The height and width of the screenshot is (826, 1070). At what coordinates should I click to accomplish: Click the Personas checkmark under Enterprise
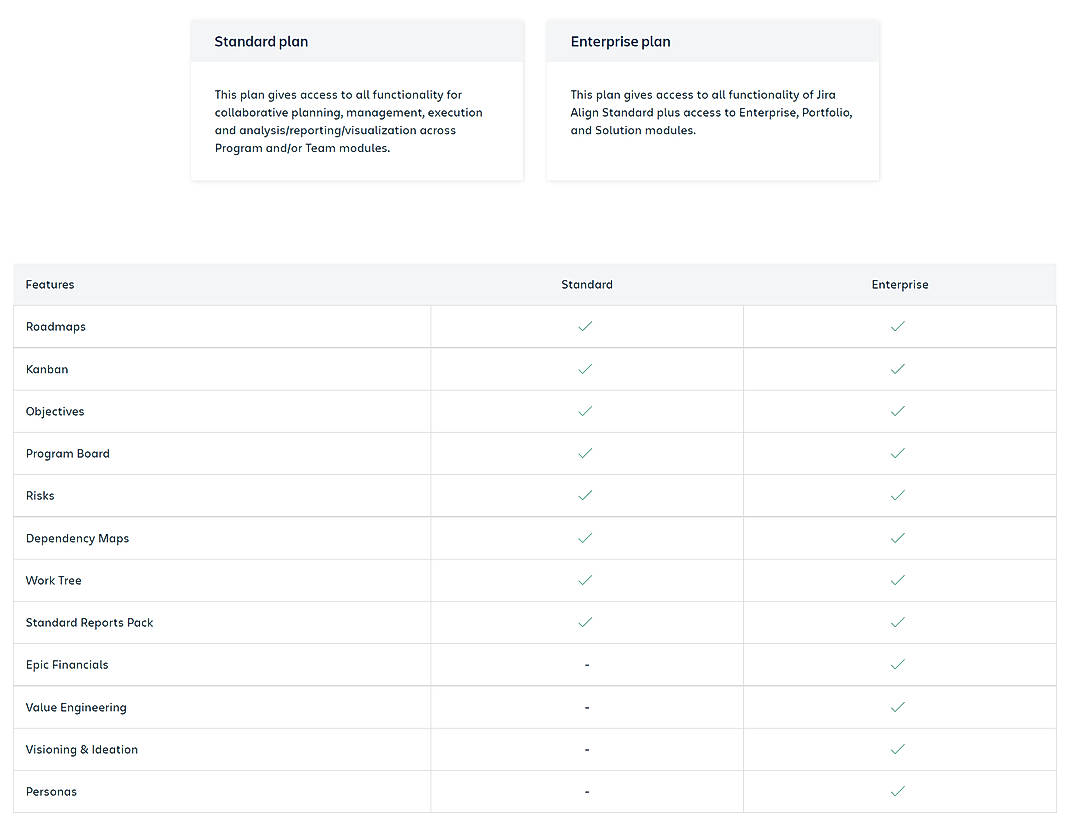898,791
